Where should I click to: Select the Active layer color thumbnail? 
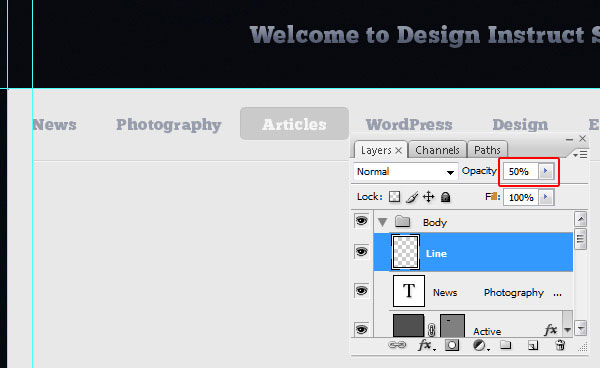tap(408, 326)
